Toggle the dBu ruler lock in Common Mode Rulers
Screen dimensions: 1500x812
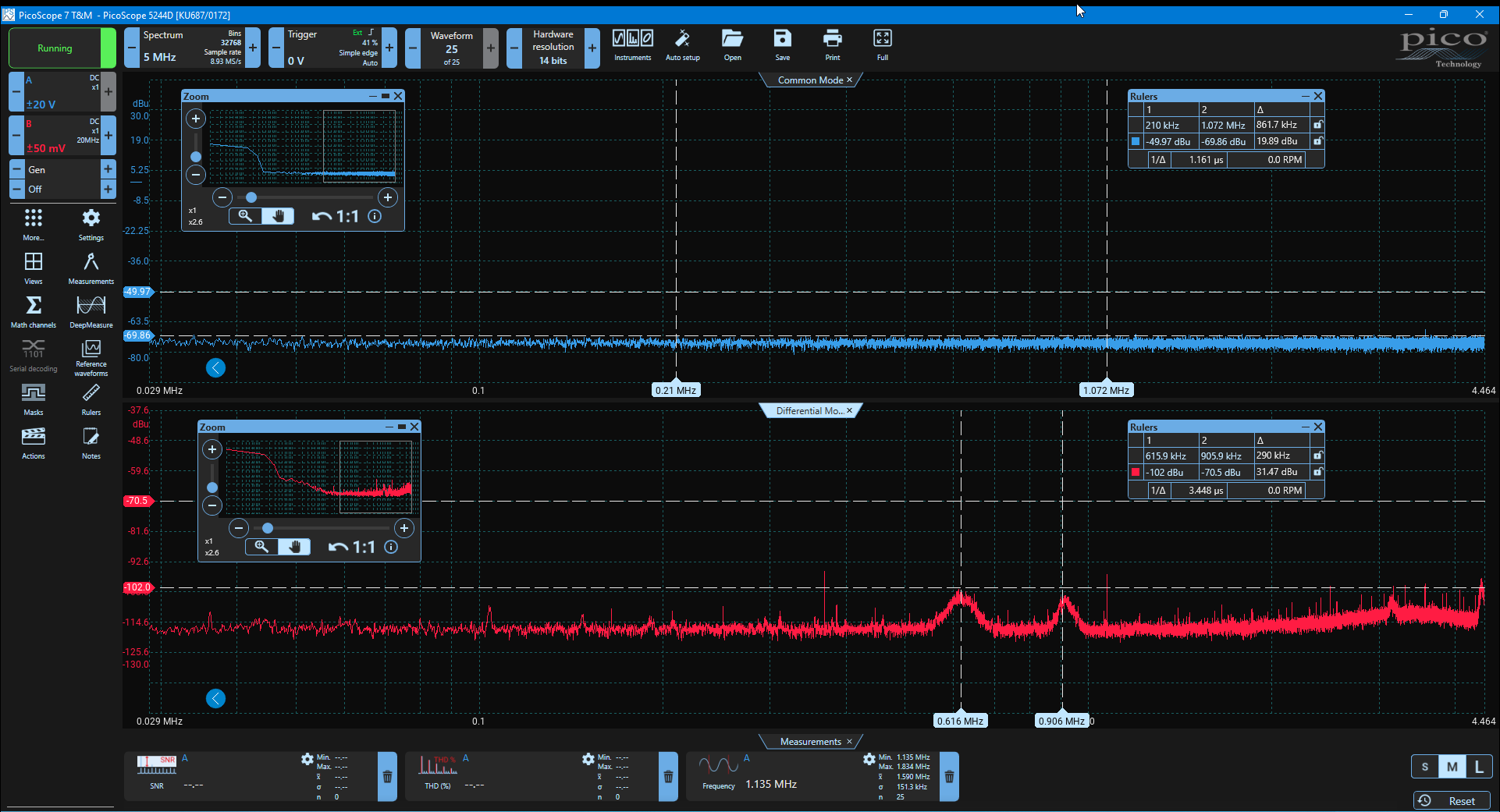pyautogui.click(x=1318, y=141)
